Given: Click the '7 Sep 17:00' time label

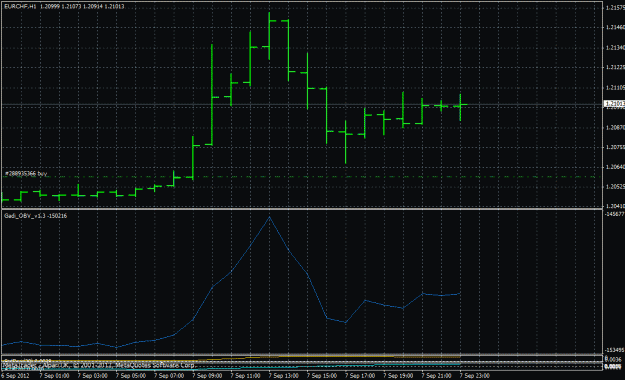Looking at the screenshot, I should click(360, 376).
